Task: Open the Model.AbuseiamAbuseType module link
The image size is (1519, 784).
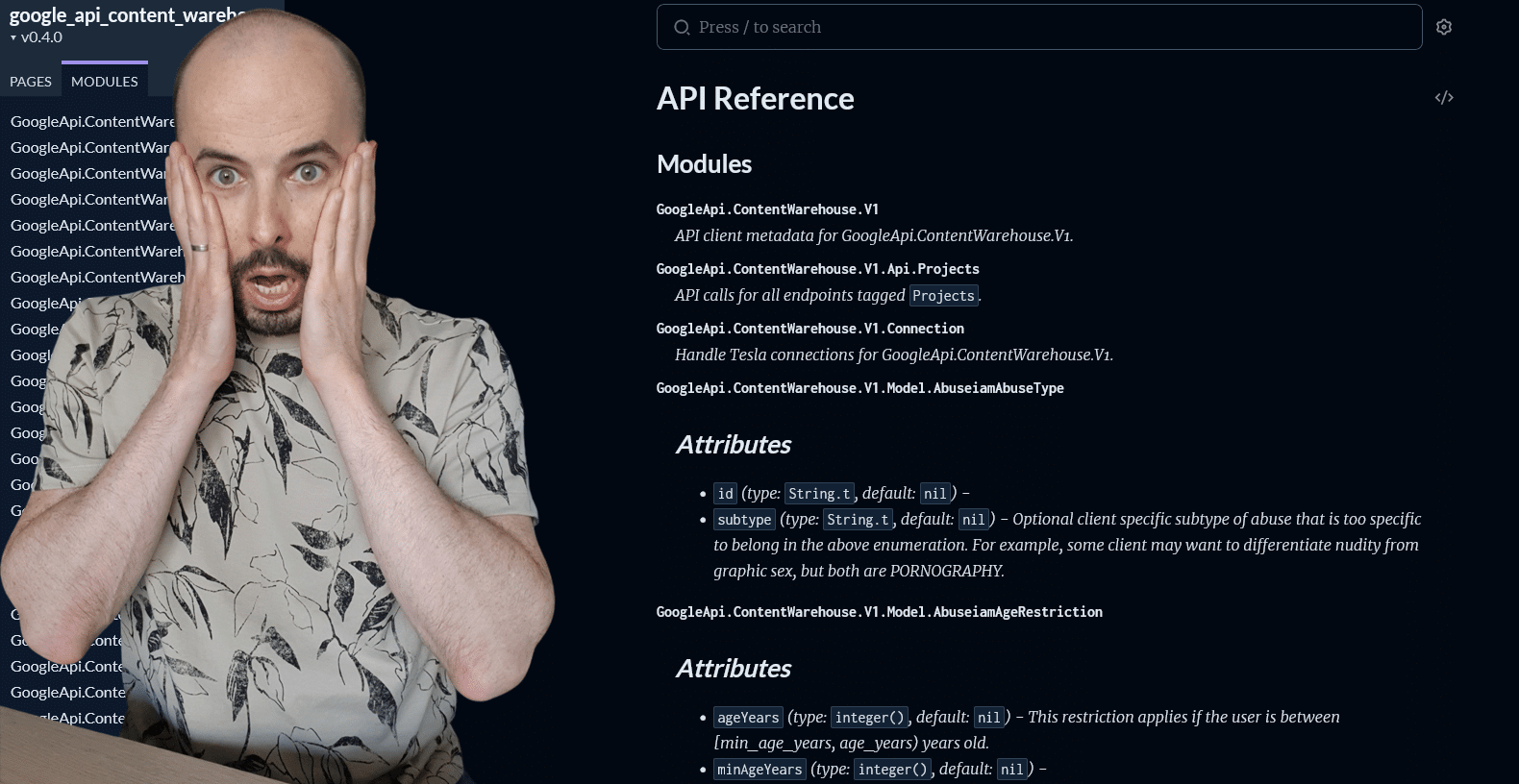Action: (860, 388)
